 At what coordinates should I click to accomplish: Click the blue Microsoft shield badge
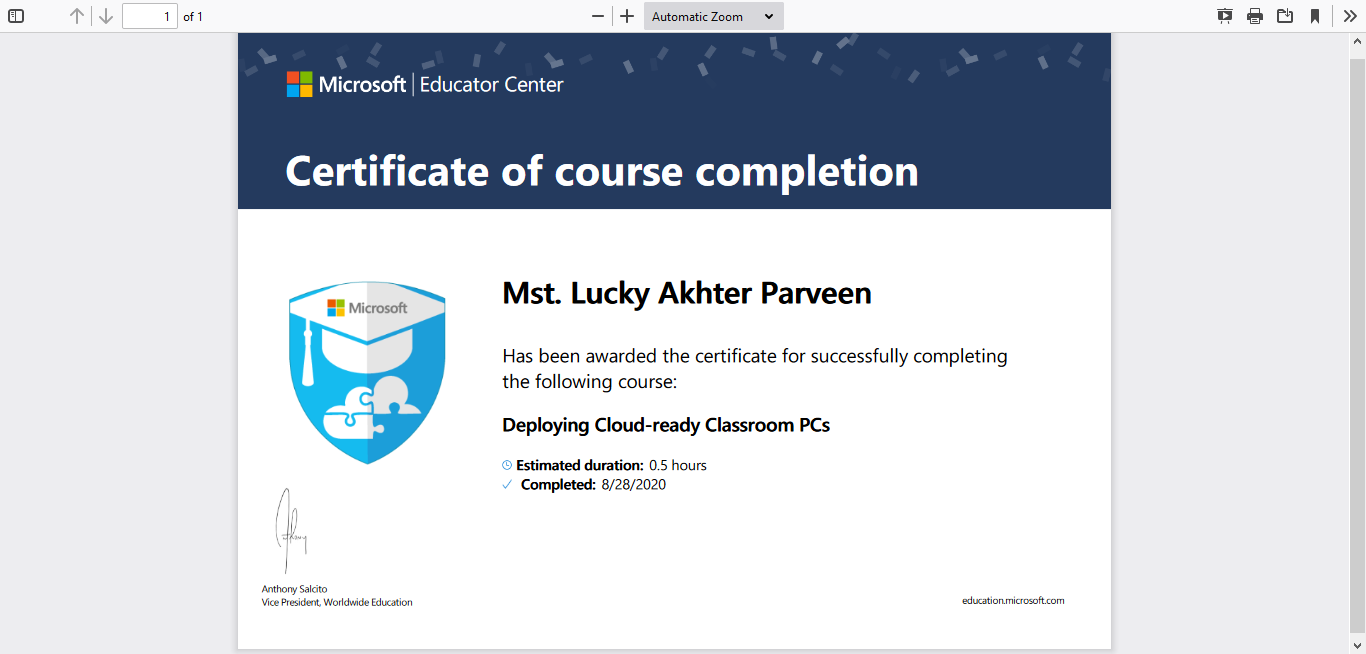click(x=367, y=372)
